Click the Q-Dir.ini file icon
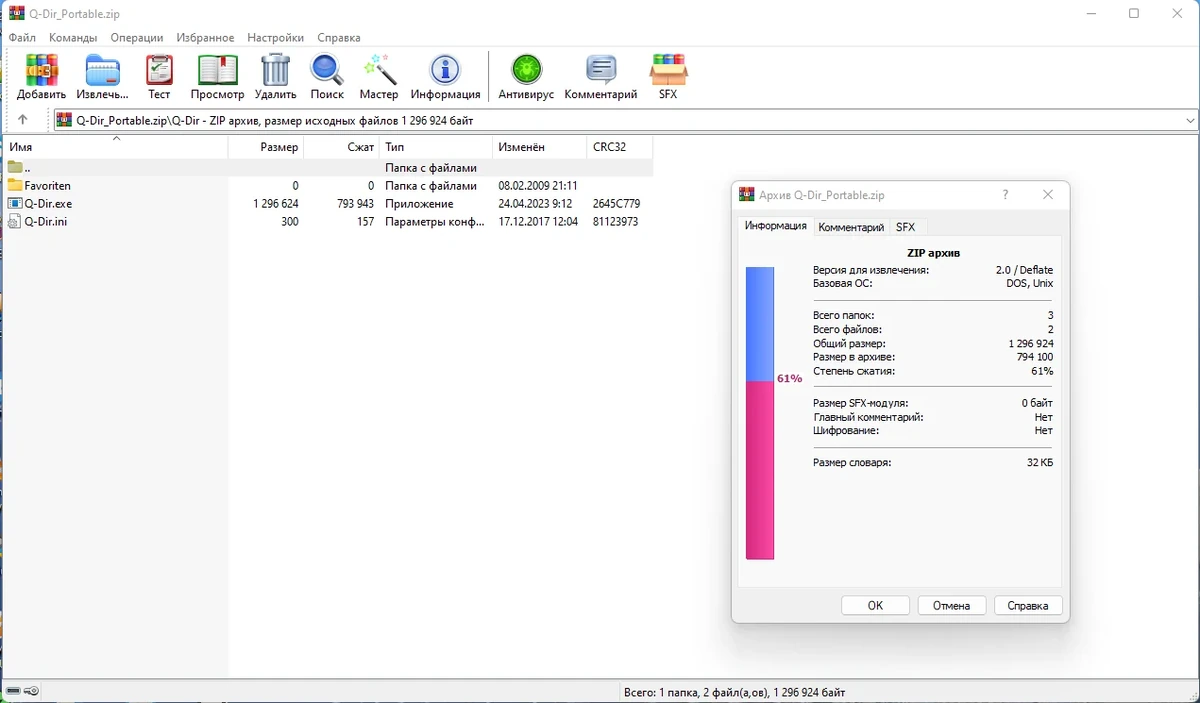Image resolution: width=1200 pixels, height=703 pixels. (15, 222)
